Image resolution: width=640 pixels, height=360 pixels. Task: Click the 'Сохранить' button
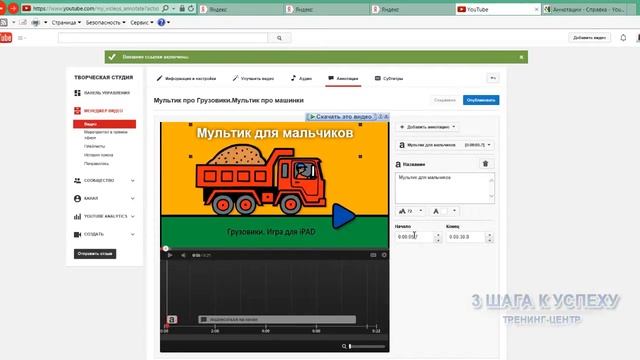pos(444,100)
